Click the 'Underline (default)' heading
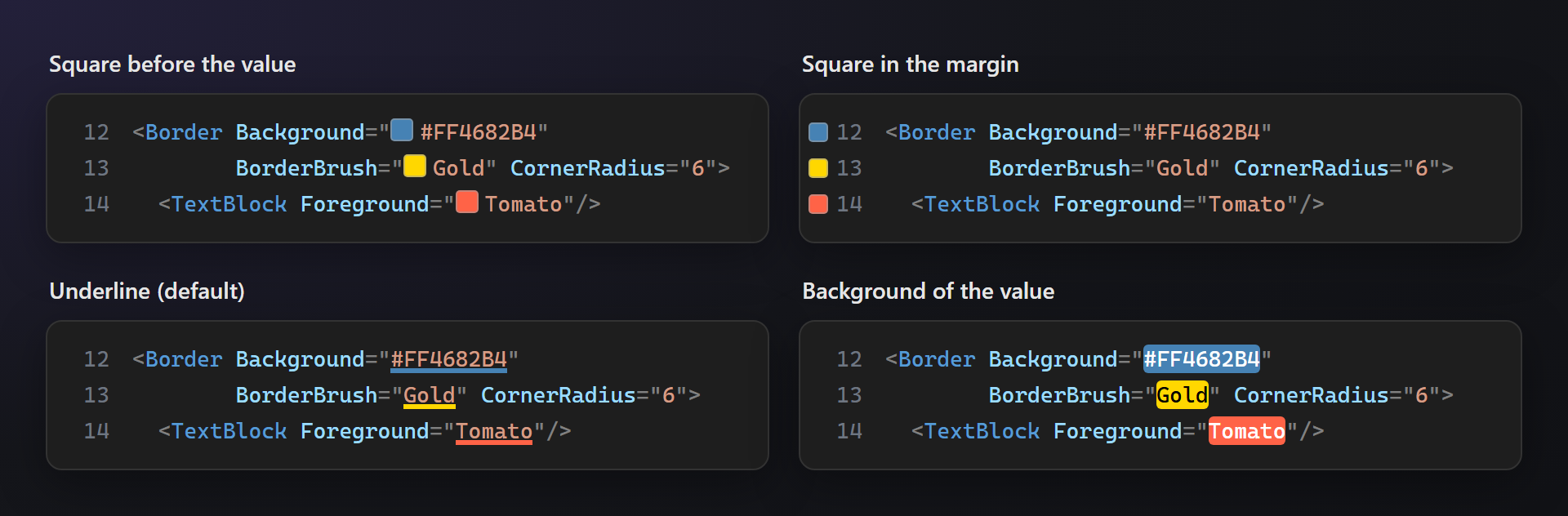 (147, 291)
